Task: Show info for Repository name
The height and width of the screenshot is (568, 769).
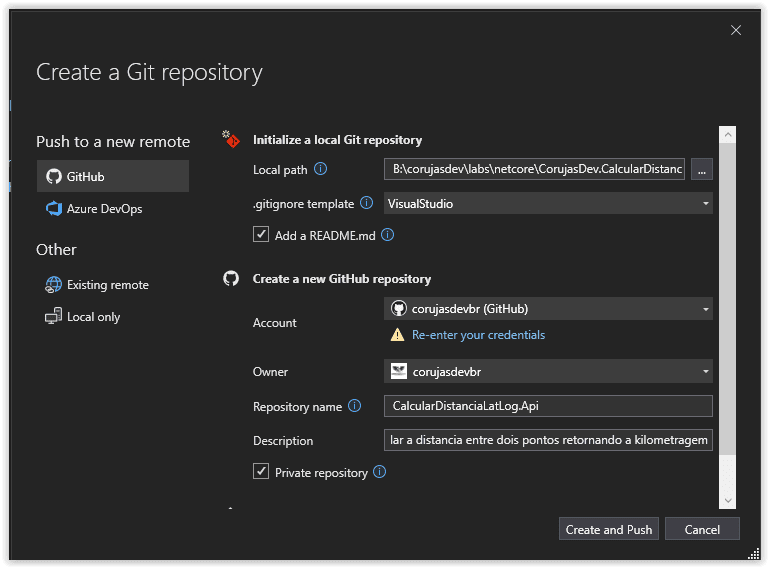Action: [355, 406]
